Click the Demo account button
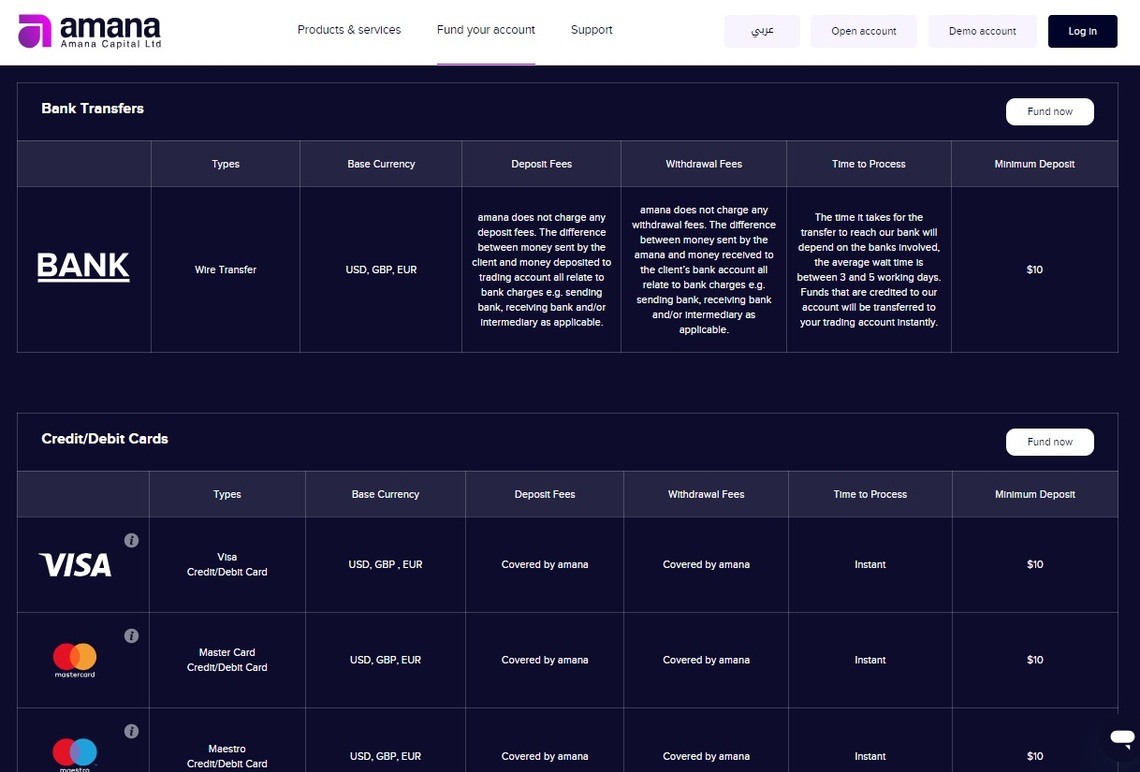Viewport: 1140px width, 772px height. pos(982,31)
